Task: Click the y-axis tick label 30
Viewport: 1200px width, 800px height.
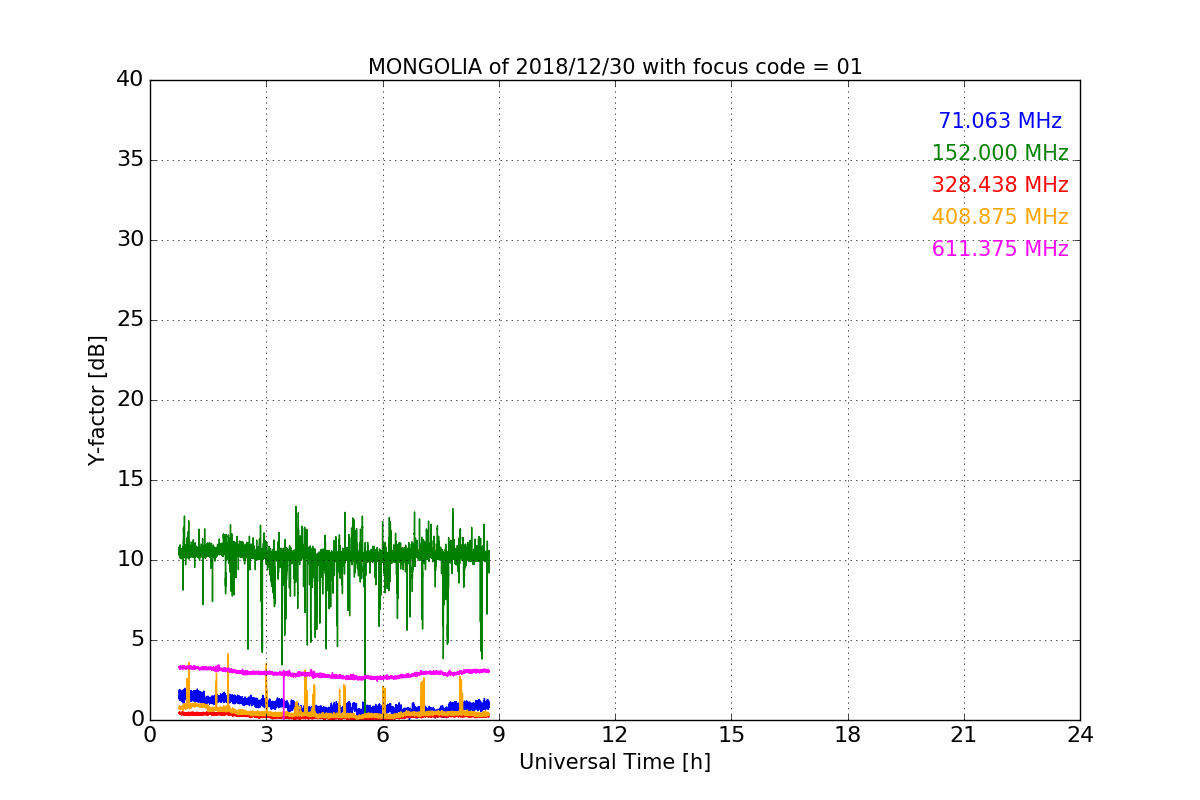Action: [130, 240]
